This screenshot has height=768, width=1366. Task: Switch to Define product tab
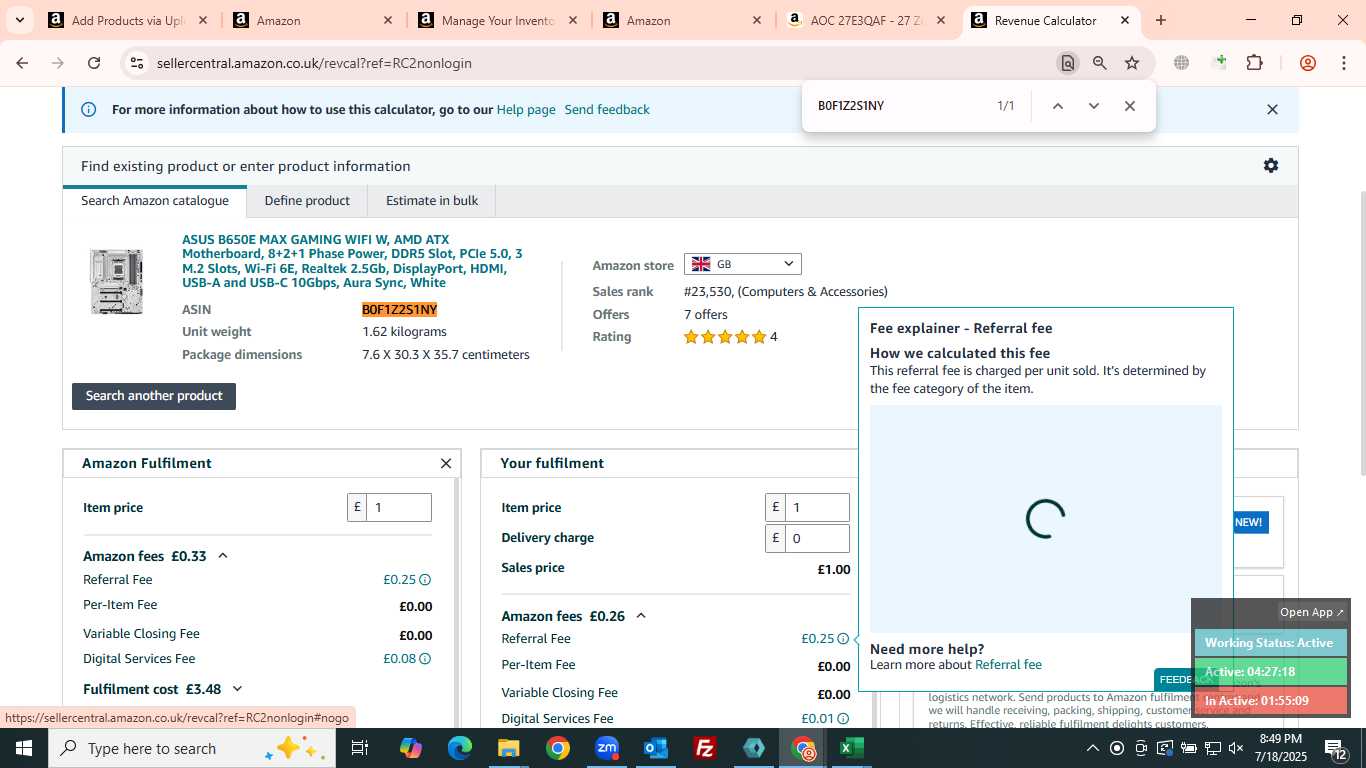pos(307,201)
